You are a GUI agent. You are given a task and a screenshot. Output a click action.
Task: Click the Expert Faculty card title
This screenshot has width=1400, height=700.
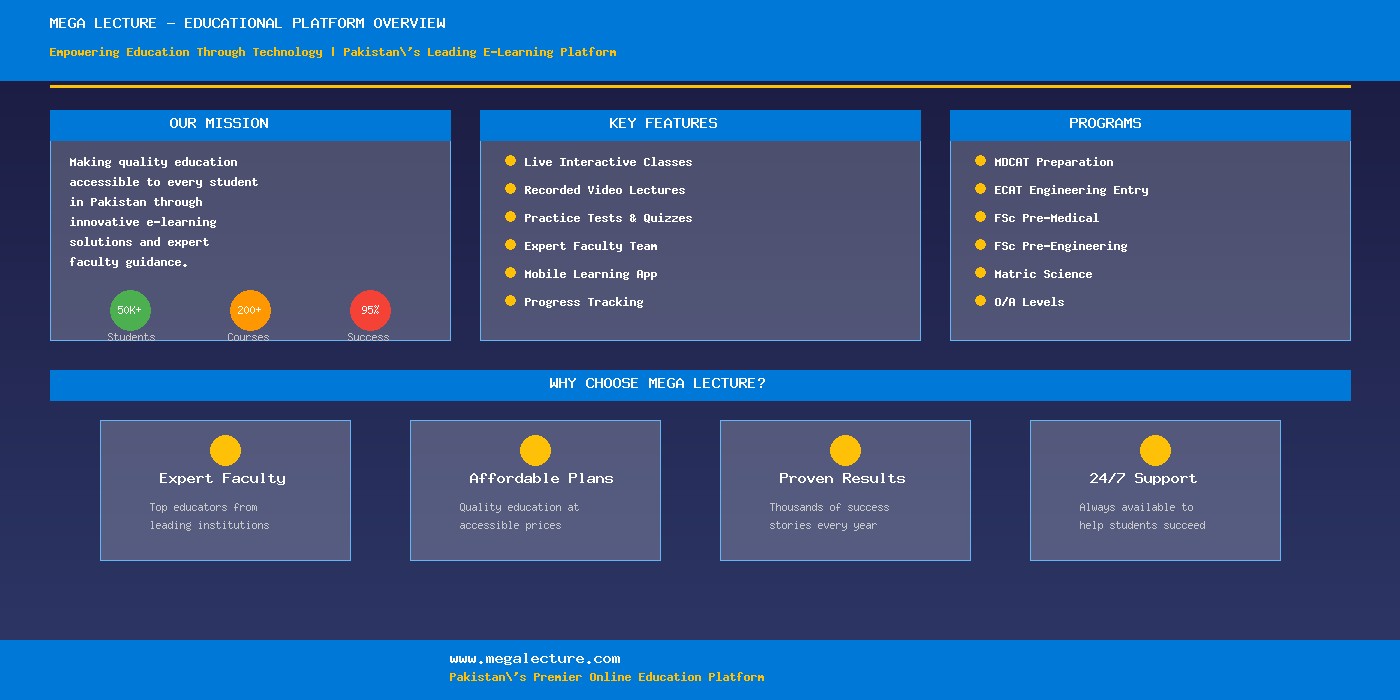[x=222, y=479]
